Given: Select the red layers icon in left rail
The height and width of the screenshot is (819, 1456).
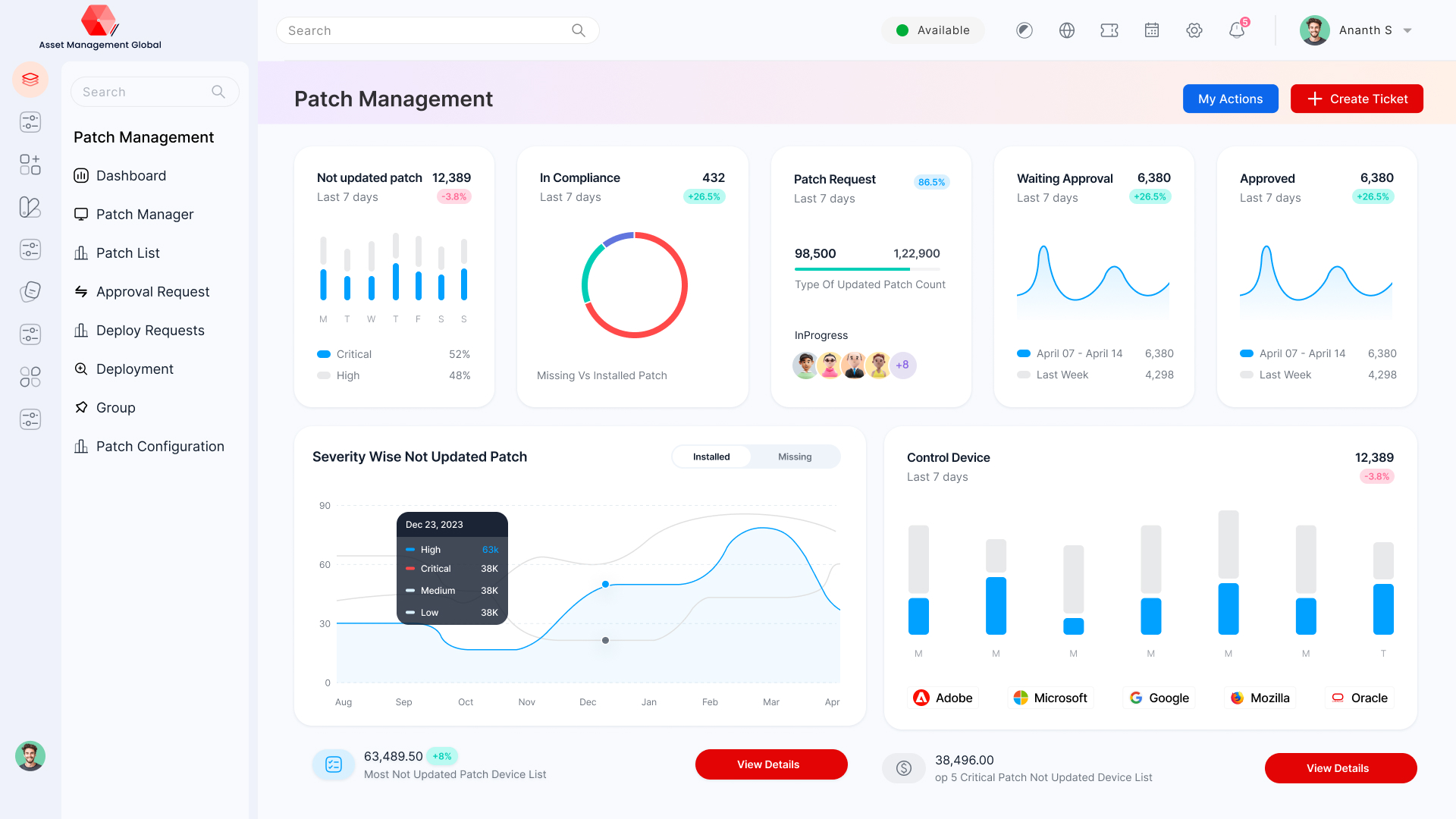Looking at the screenshot, I should [x=30, y=80].
